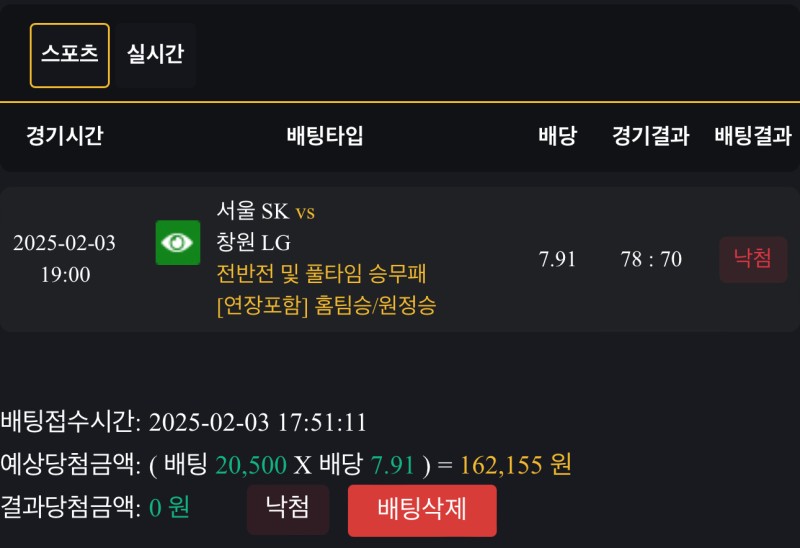This screenshot has height=548, width=800.
Task: Select the 경기결과 column header
Action: (651, 137)
